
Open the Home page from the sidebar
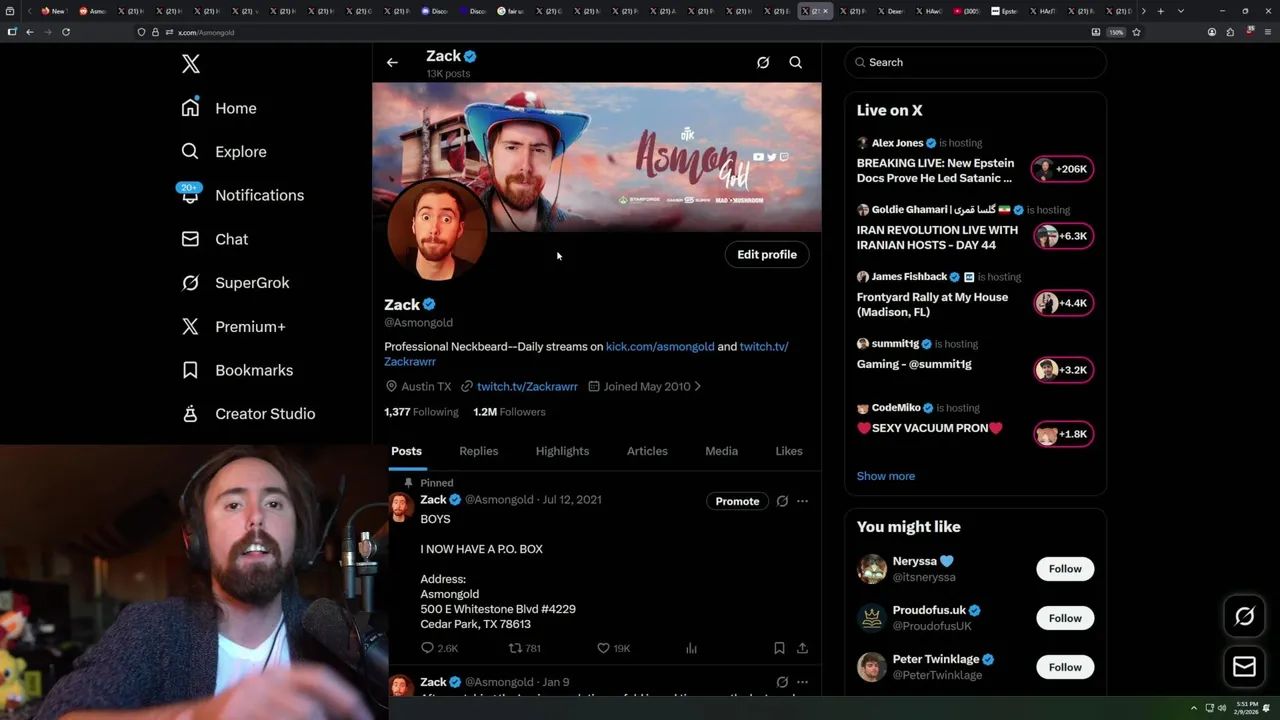tap(219, 108)
